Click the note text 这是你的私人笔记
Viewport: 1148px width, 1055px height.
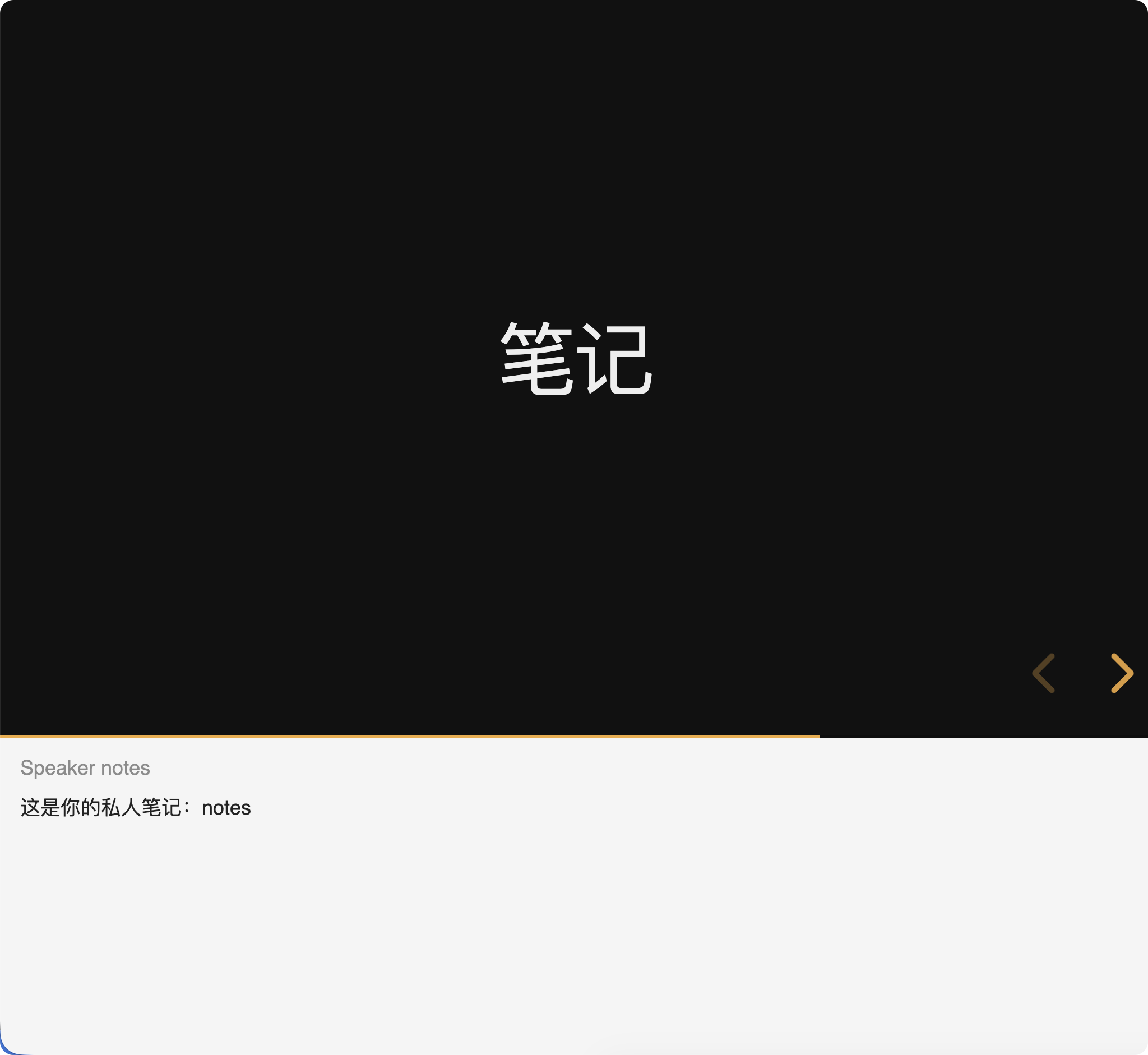(x=101, y=808)
